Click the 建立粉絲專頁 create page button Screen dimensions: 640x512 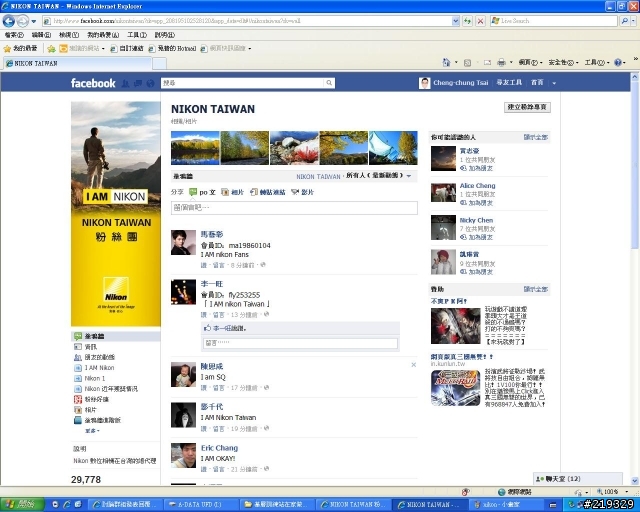[527, 107]
